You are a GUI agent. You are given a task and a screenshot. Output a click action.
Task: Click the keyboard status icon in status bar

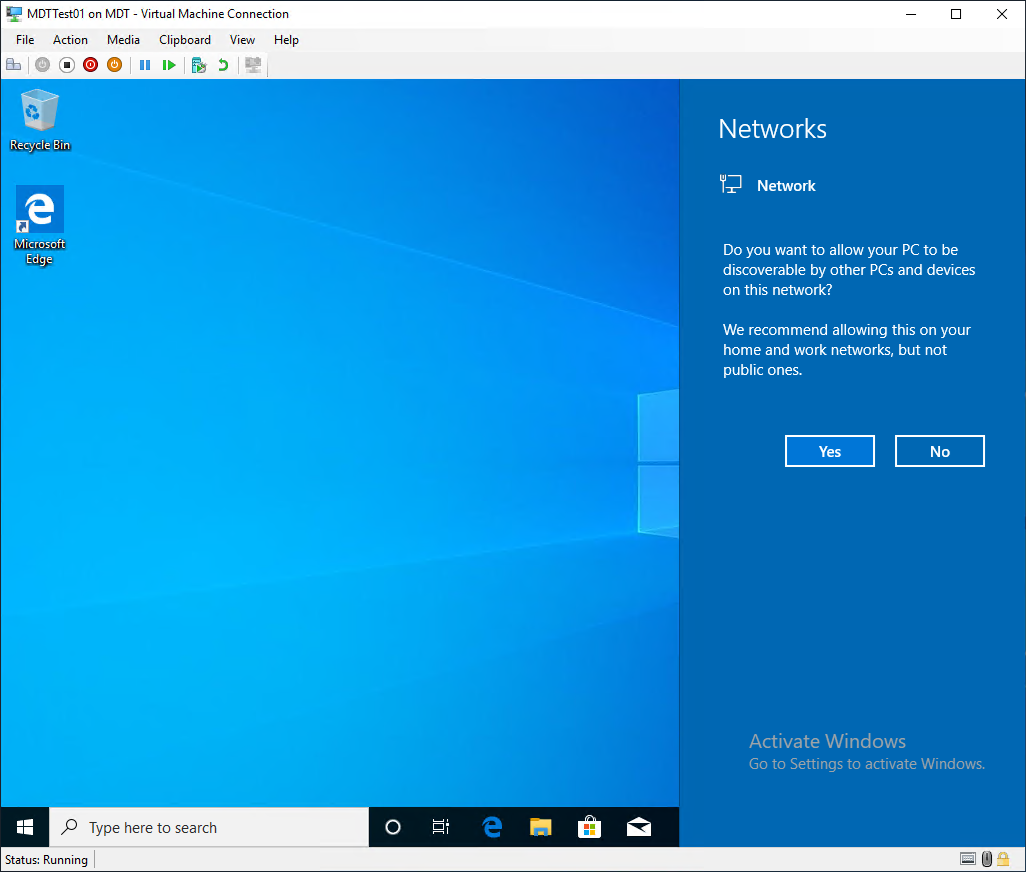coord(968,859)
